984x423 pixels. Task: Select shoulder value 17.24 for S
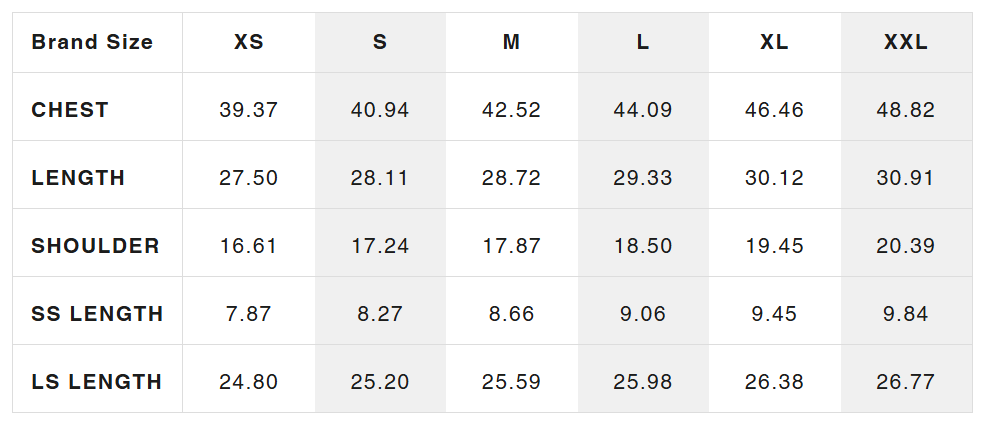(x=380, y=245)
